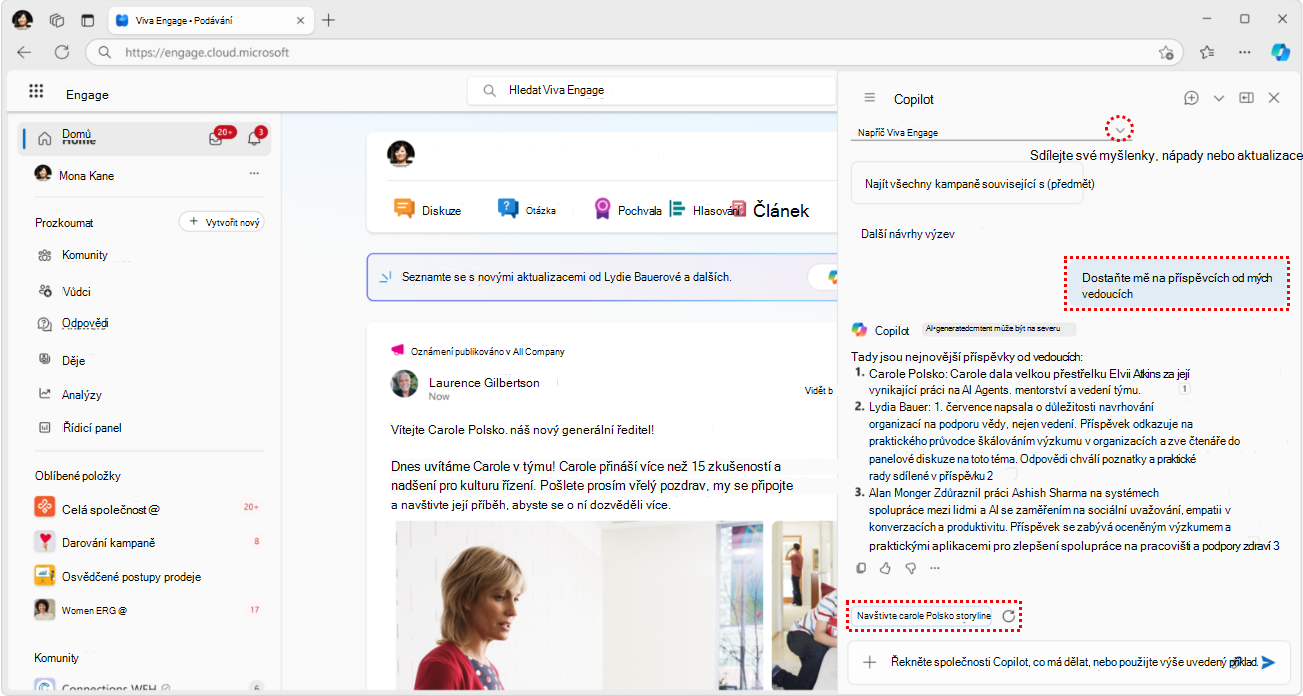Select the Pochvala post type

(627, 209)
